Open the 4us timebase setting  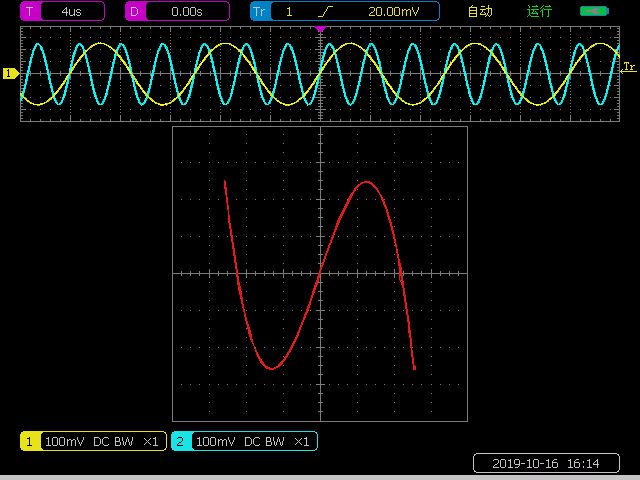(72, 12)
